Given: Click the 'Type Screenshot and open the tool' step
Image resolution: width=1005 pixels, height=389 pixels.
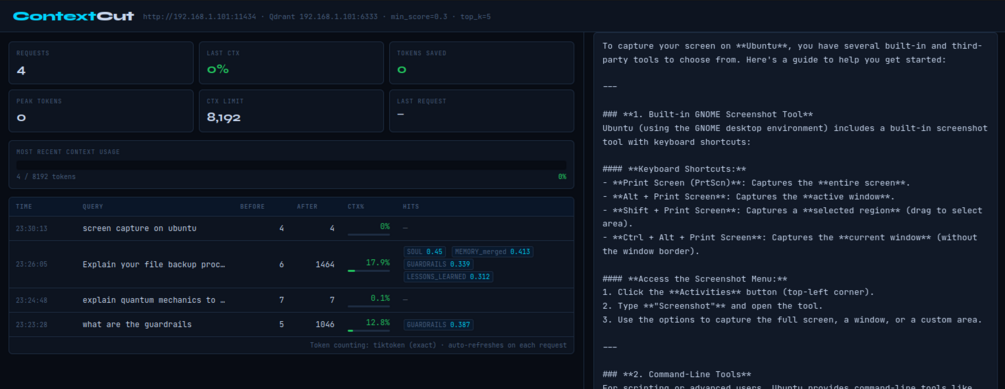Looking at the screenshot, I should click(x=712, y=306).
